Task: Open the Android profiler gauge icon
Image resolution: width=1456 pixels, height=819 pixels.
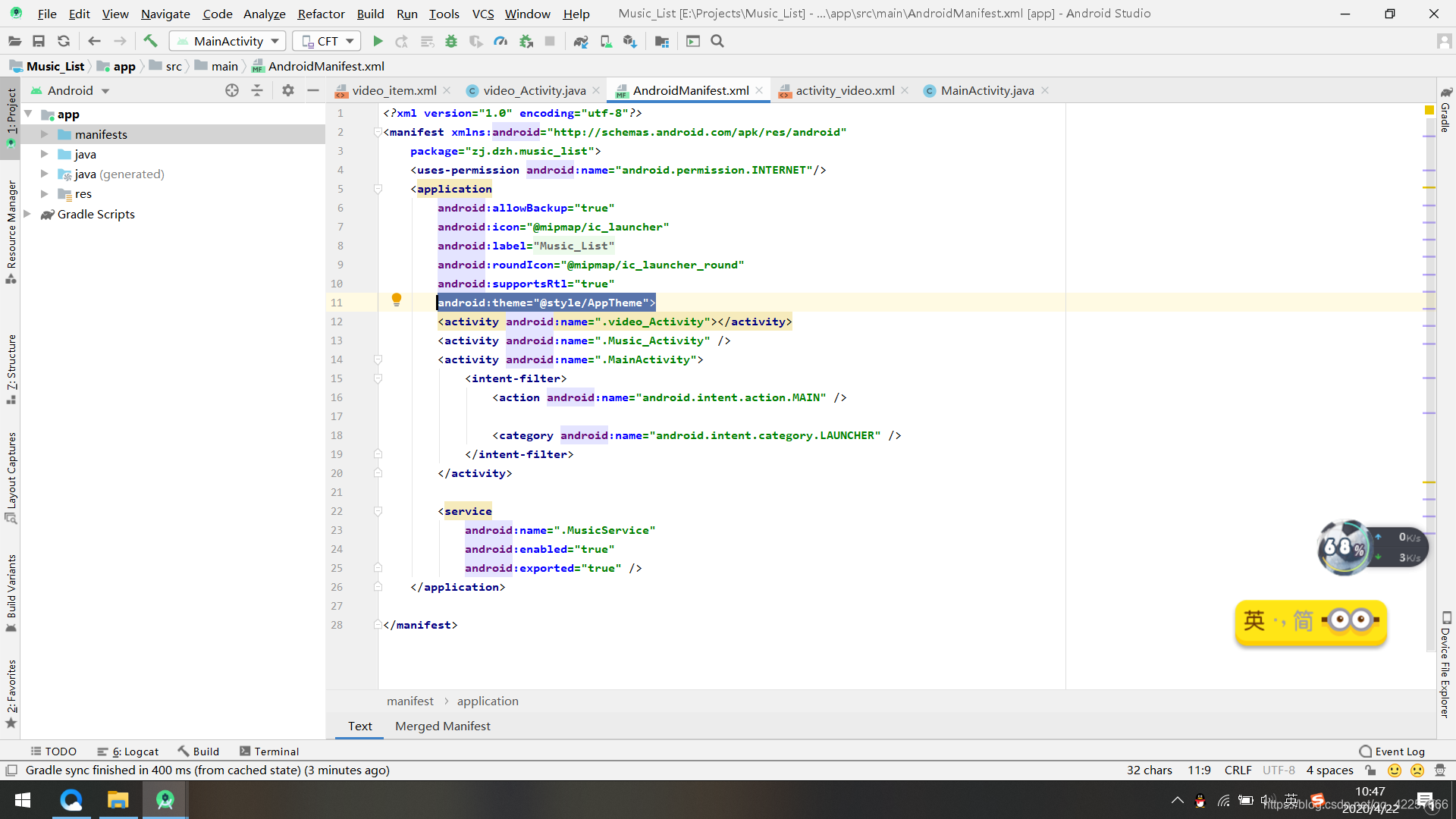Action: click(x=500, y=41)
